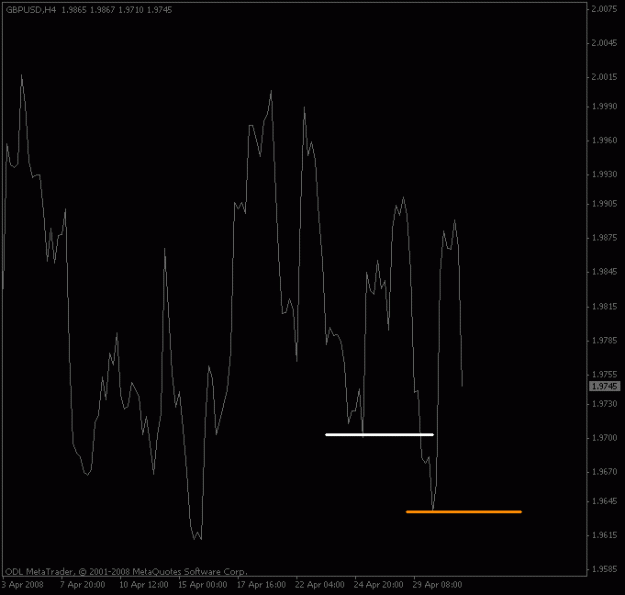
Task: Click the price scale value 1.9700
Action: coord(604,438)
